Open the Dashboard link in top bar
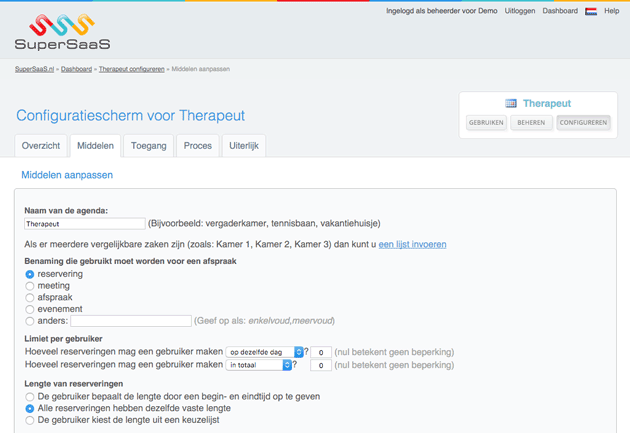 pos(560,11)
